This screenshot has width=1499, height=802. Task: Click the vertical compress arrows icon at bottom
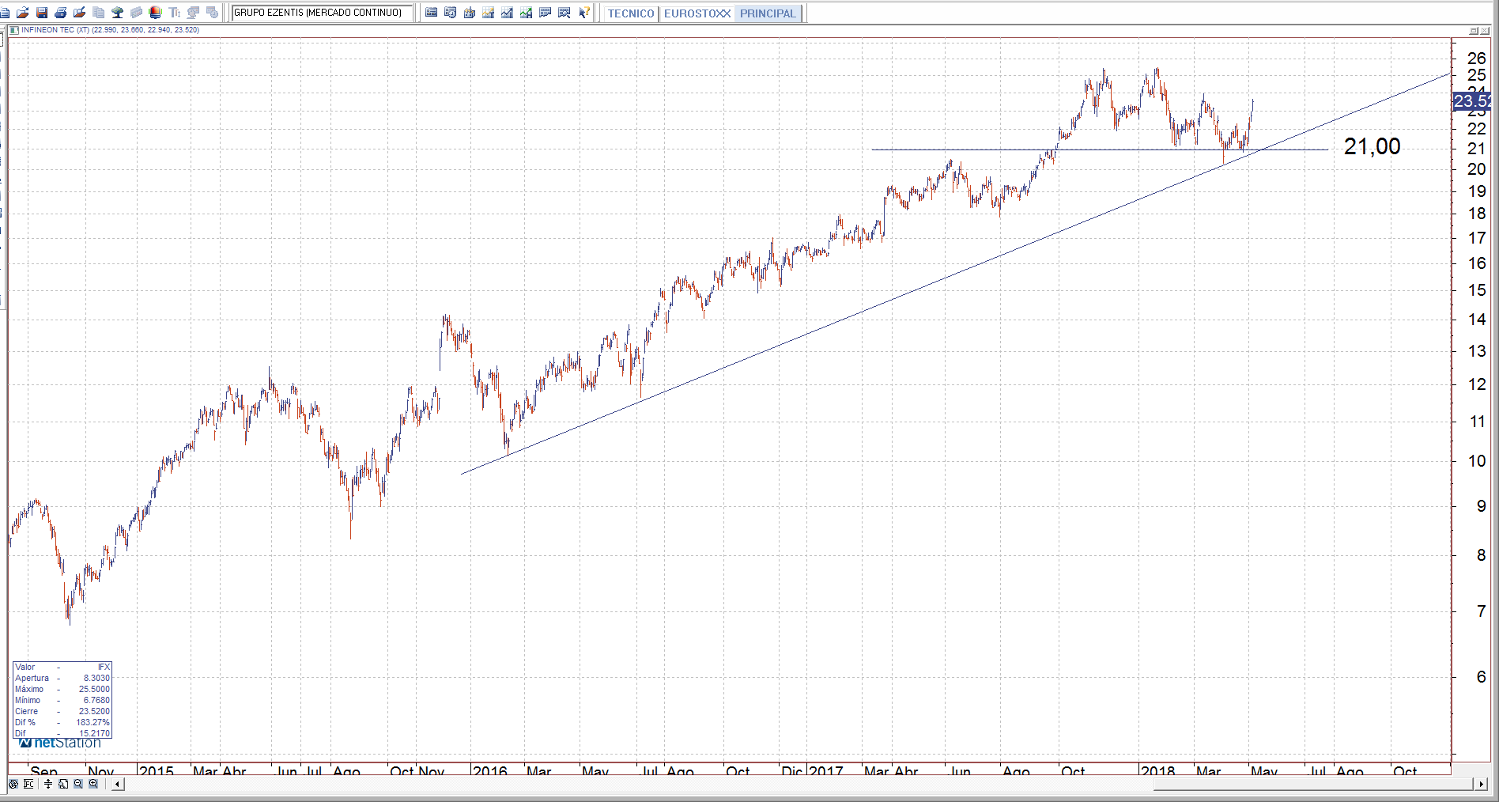(x=46, y=784)
